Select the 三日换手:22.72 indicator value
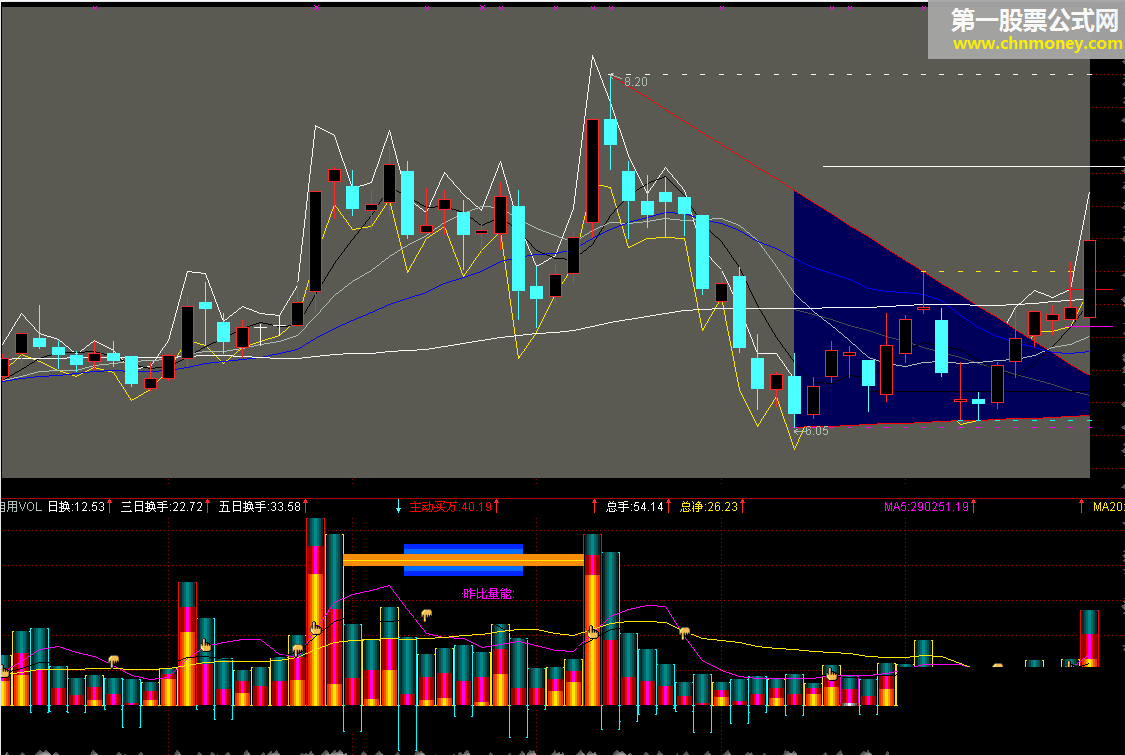This screenshot has height=755, width=1125. pos(162,507)
